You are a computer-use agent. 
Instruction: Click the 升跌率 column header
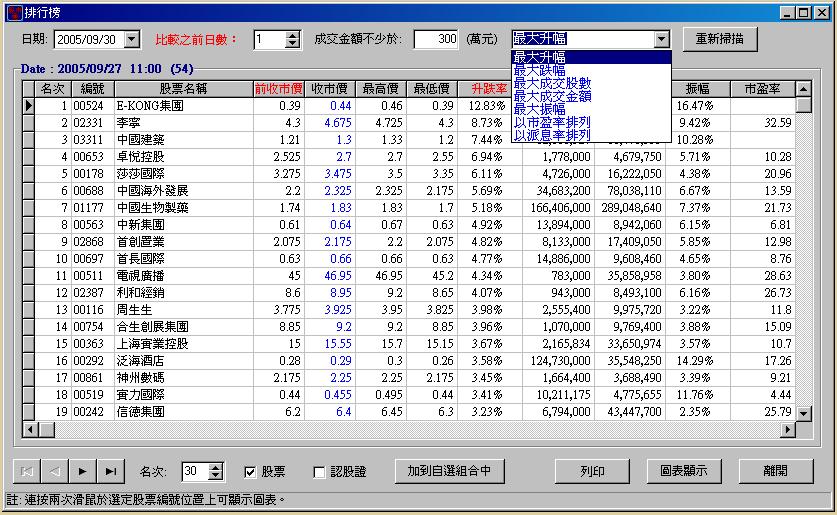(489, 89)
